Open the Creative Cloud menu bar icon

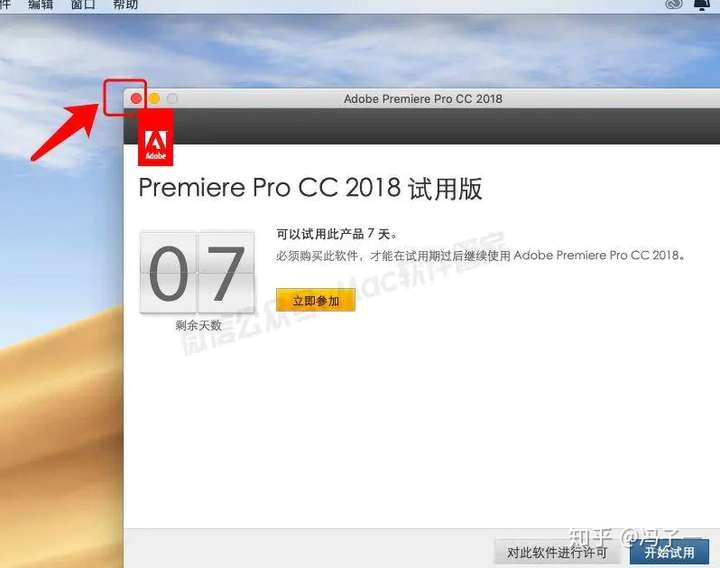674,4
